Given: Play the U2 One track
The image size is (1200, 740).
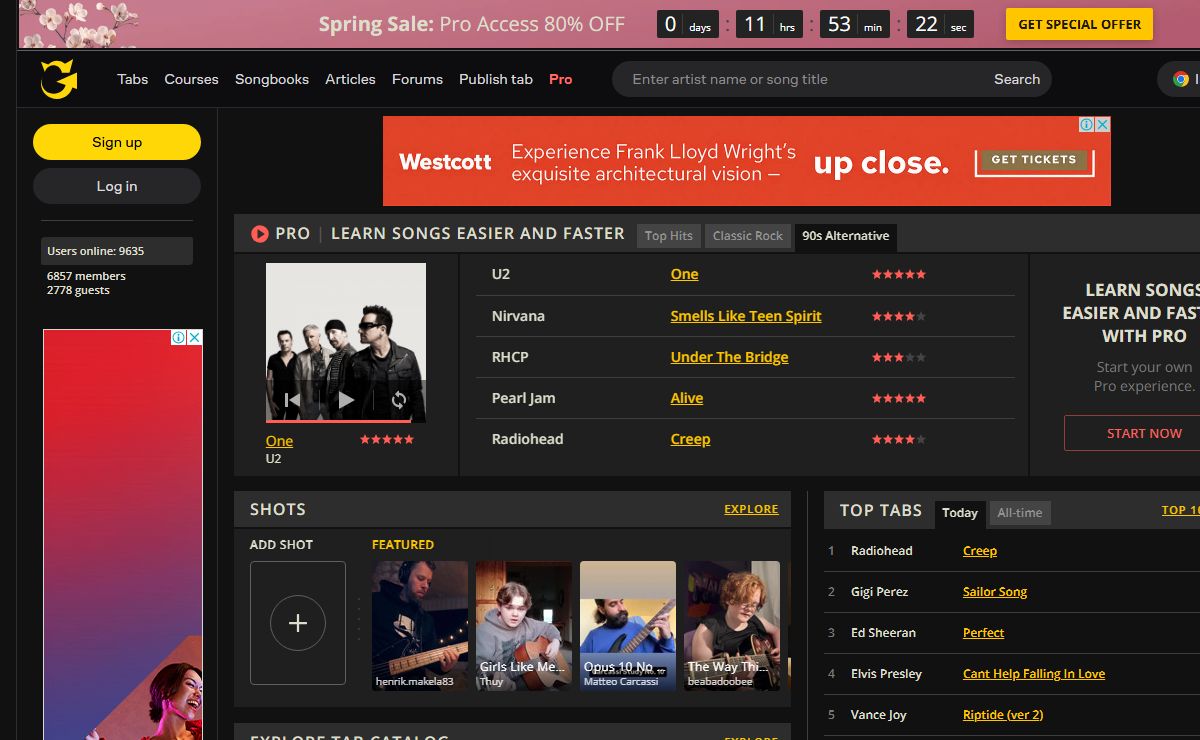Looking at the screenshot, I should (x=346, y=400).
